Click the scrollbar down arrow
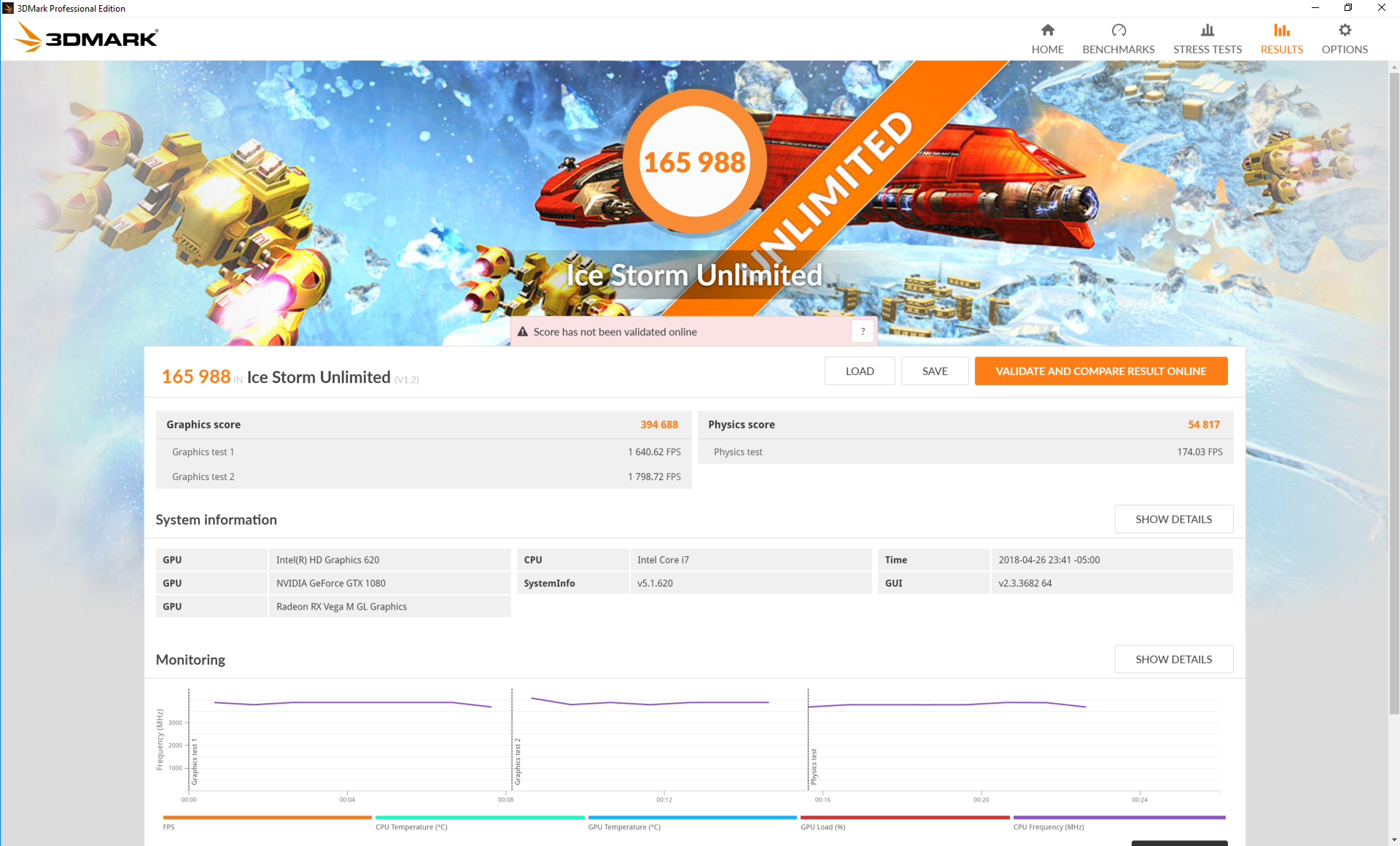This screenshot has height=846, width=1400. 1393,839
